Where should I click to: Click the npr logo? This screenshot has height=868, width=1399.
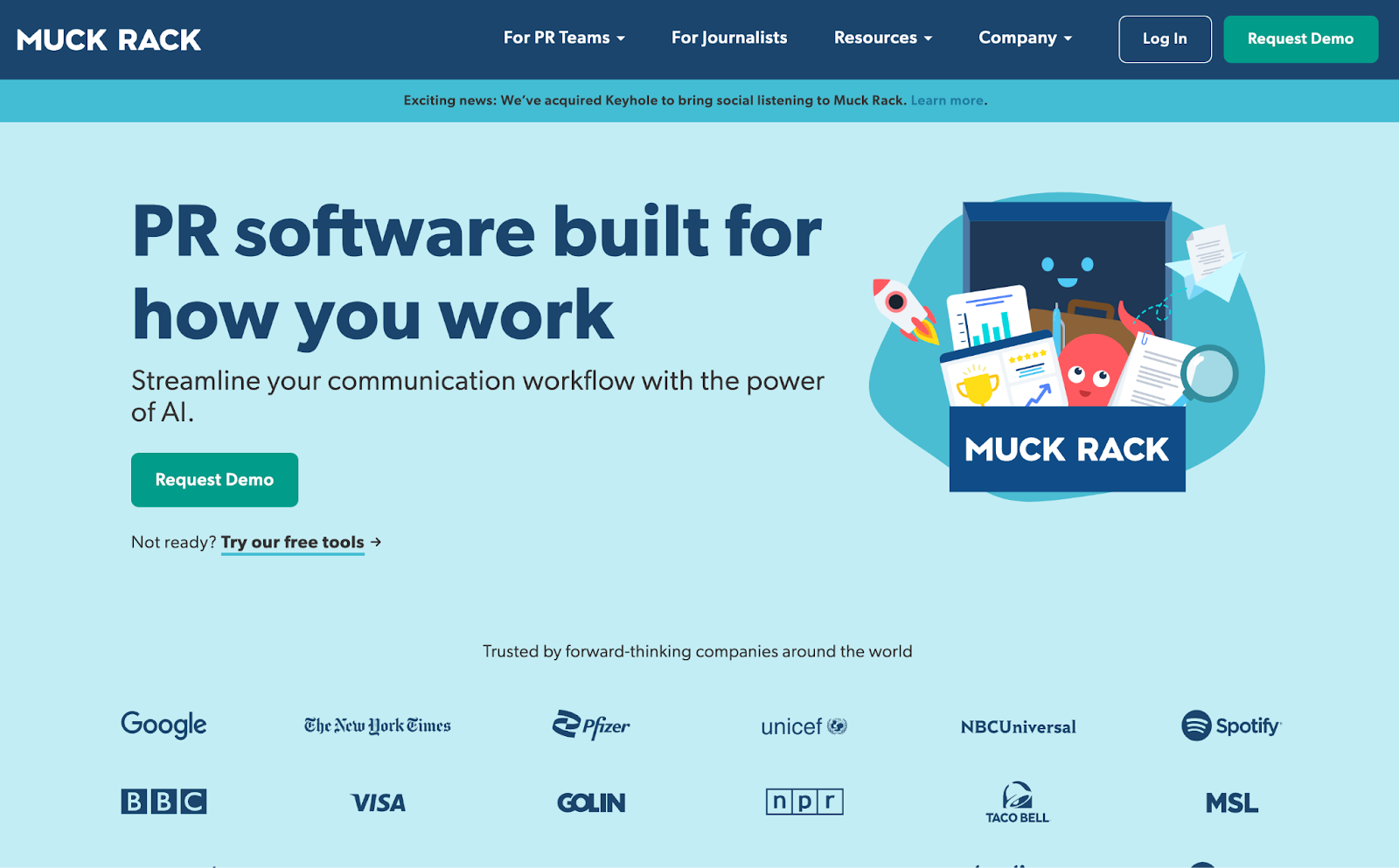point(804,802)
